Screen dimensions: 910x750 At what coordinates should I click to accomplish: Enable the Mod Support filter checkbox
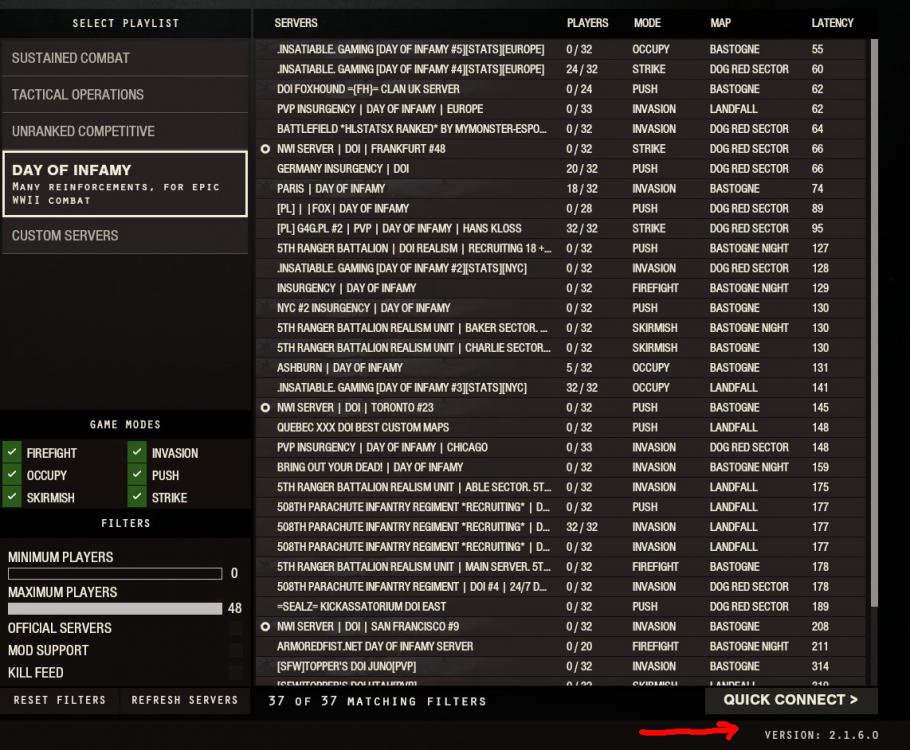(x=236, y=650)
